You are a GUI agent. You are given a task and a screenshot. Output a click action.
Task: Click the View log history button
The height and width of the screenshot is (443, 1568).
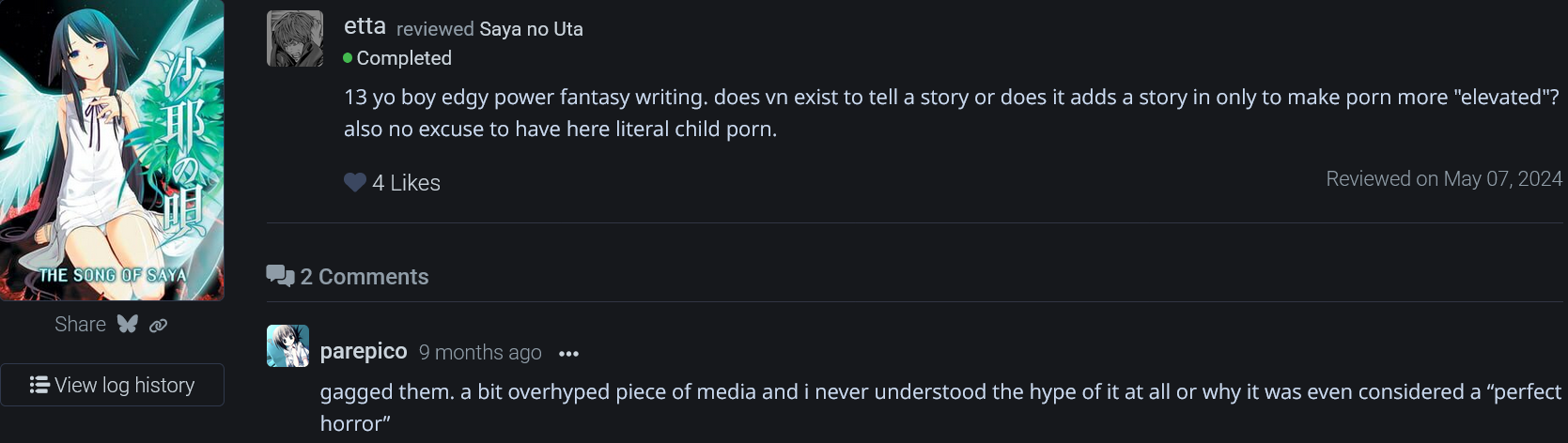(x=113, y=385)
